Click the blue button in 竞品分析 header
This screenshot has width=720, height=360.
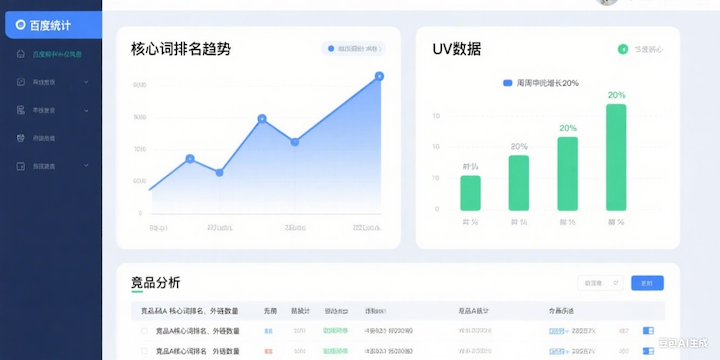pyautogui.click(x=647, y=283)
